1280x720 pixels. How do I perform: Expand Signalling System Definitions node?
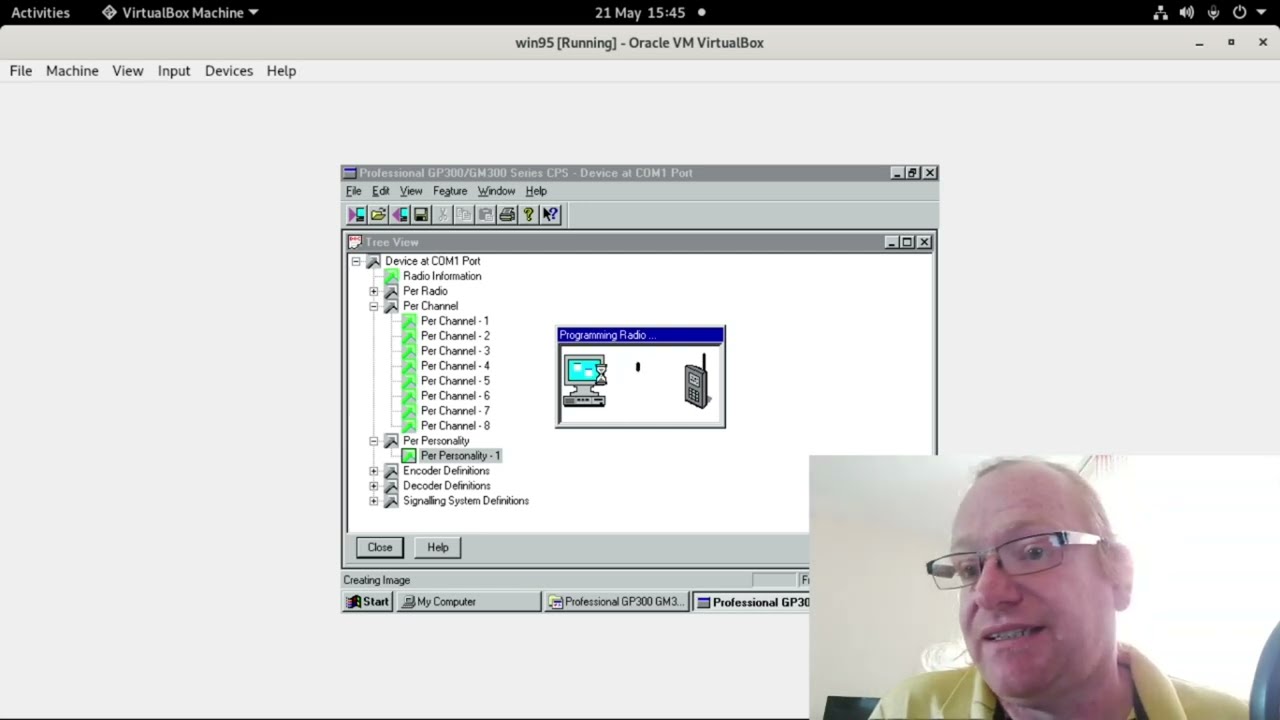tap(374, 501)
